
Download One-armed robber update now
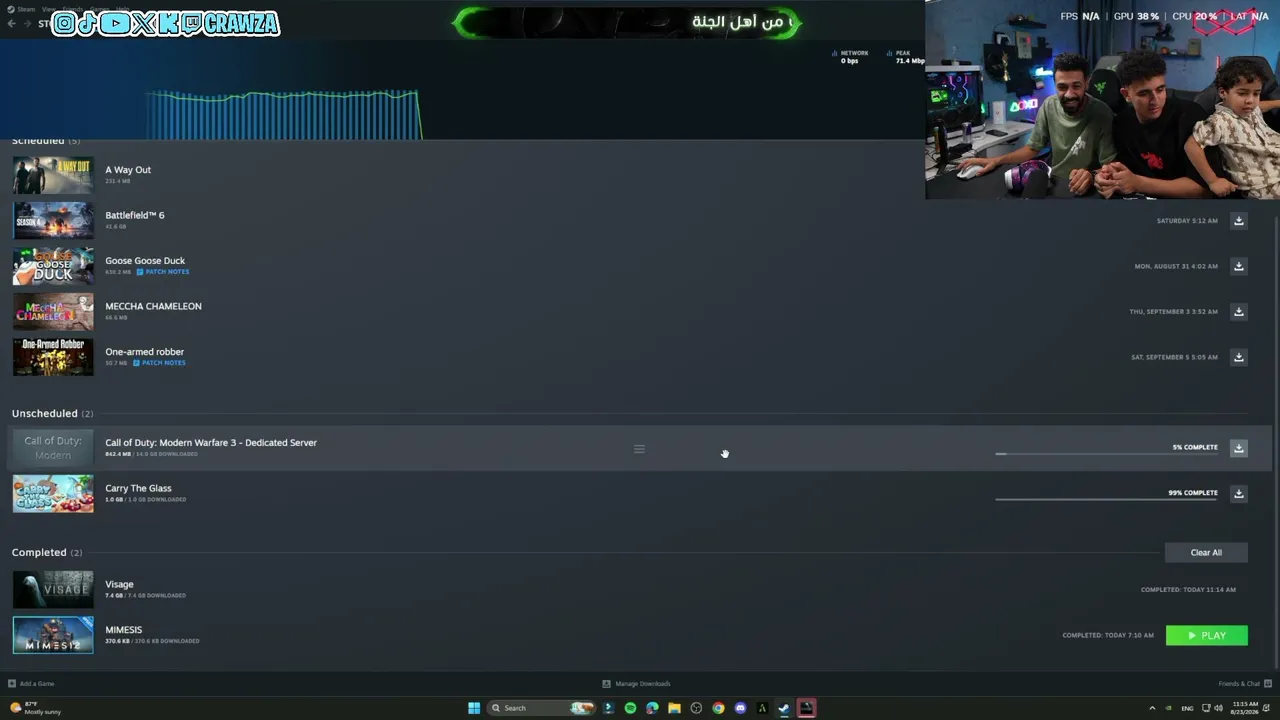[x=1238, y=357]
